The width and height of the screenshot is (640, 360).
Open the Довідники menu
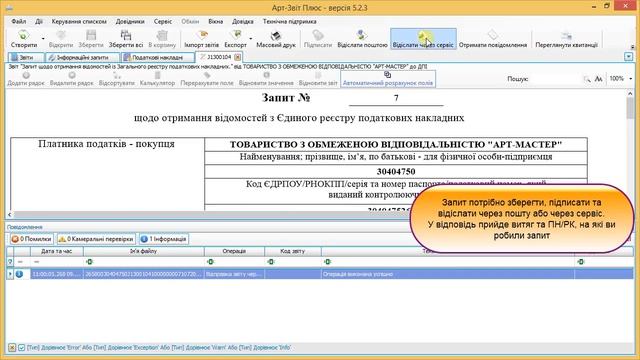point(130,21)
